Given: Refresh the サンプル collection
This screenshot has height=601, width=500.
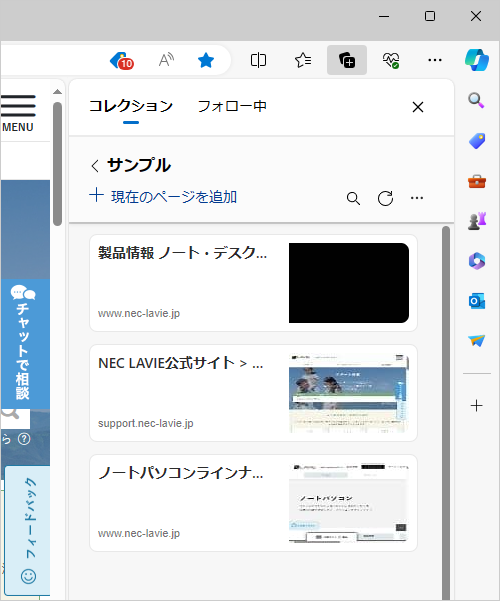Looking at the screenshot, I should point(385,199).
